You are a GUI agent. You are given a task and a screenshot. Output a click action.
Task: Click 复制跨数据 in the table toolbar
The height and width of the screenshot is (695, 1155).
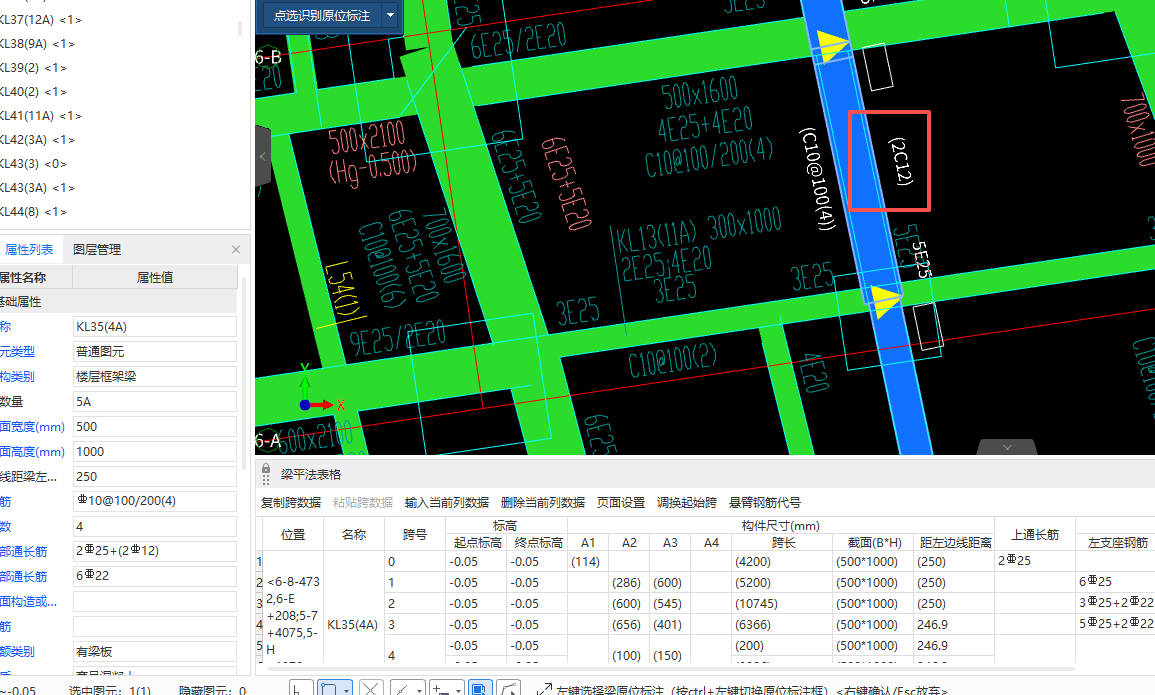(x=291, y=502)
